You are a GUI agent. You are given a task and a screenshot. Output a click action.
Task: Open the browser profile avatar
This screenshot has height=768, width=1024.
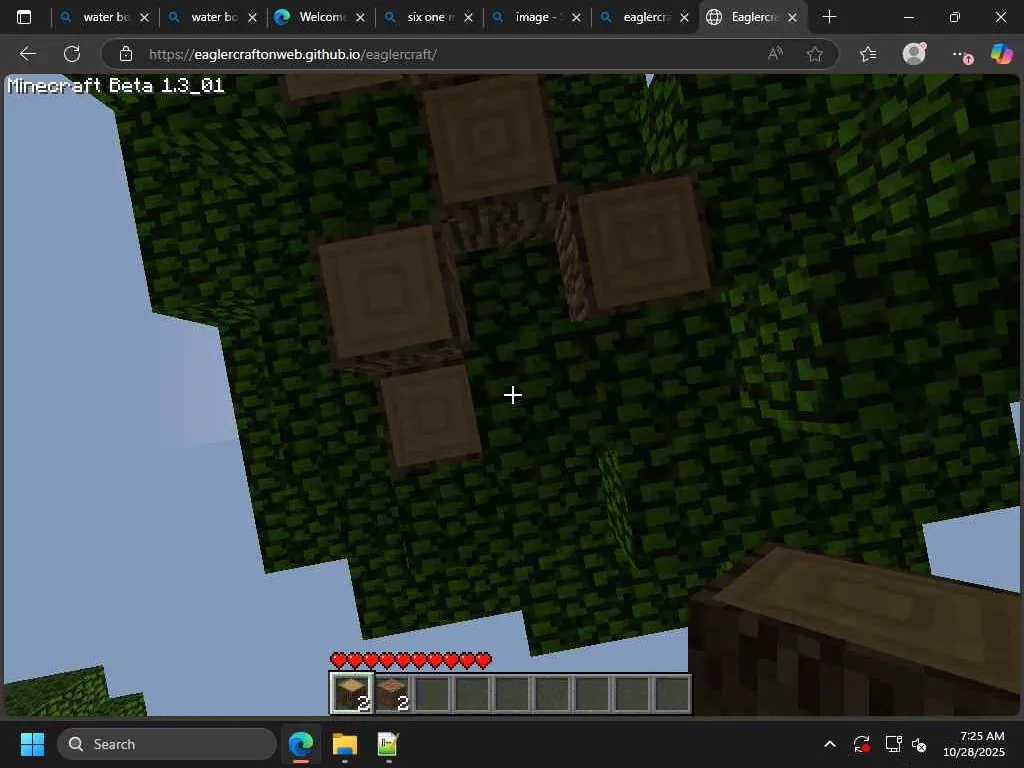pyautogui.click(x=914, y=54)
